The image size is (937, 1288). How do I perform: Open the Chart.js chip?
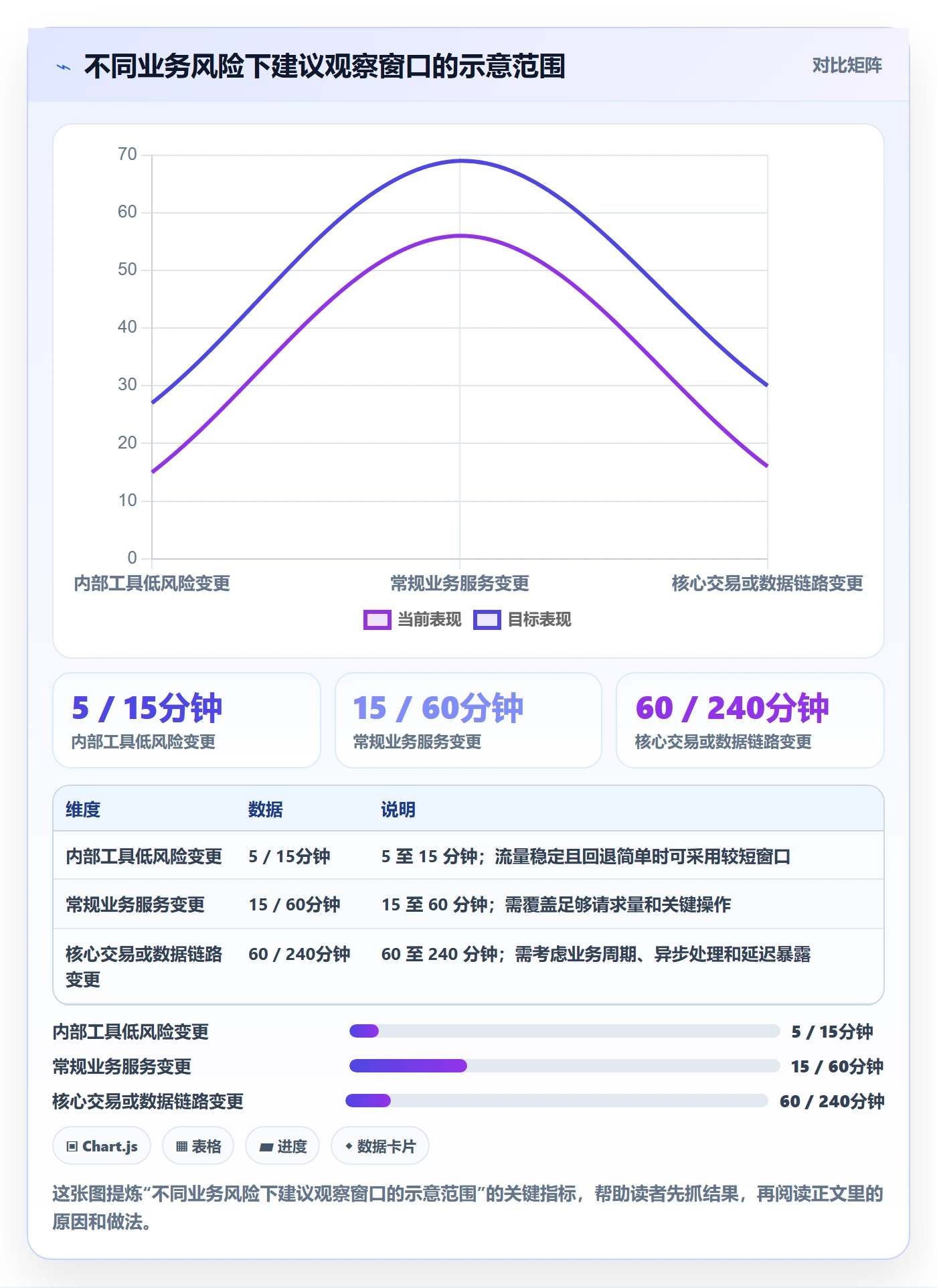click(102, 1146)
